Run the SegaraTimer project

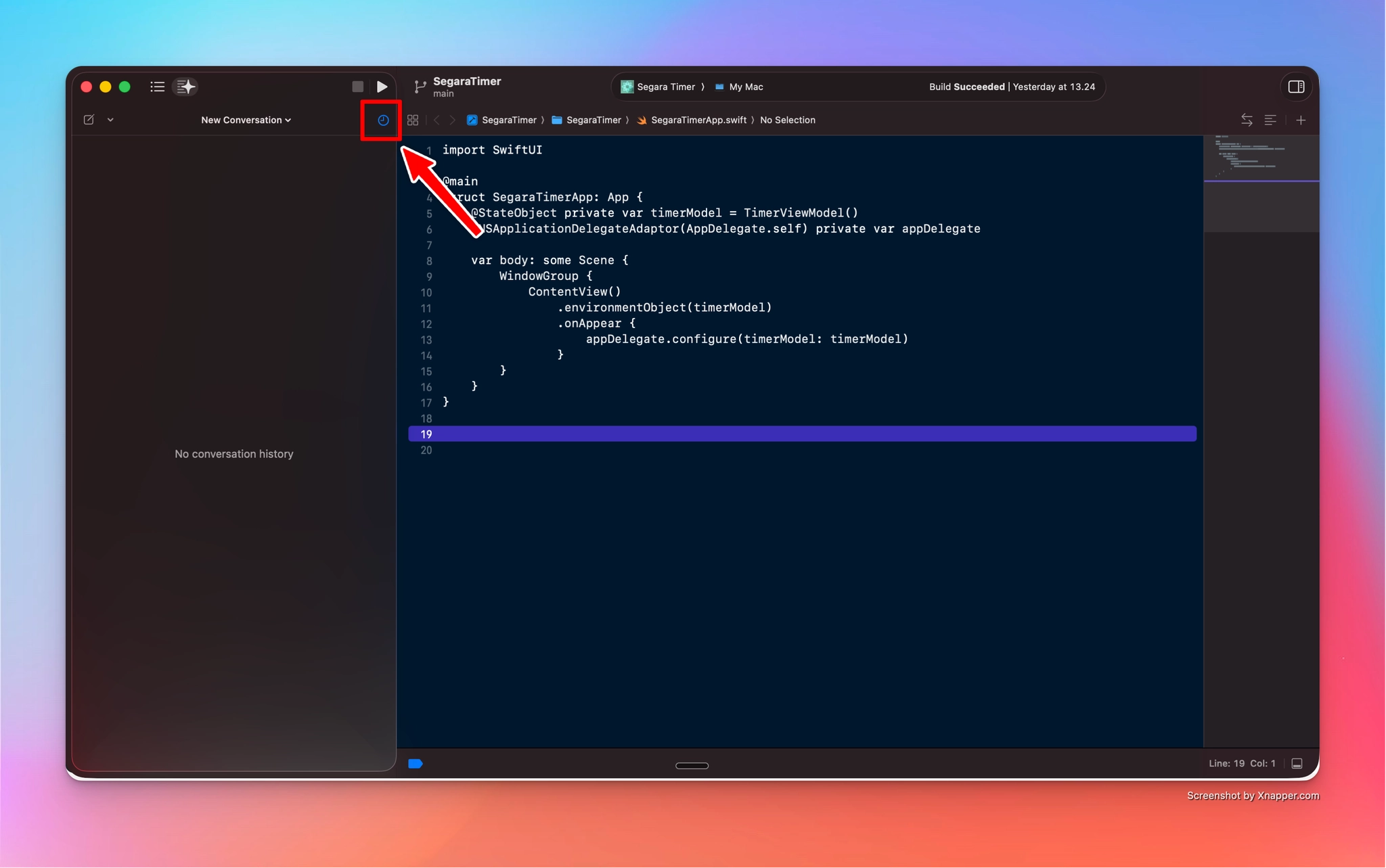382,87
